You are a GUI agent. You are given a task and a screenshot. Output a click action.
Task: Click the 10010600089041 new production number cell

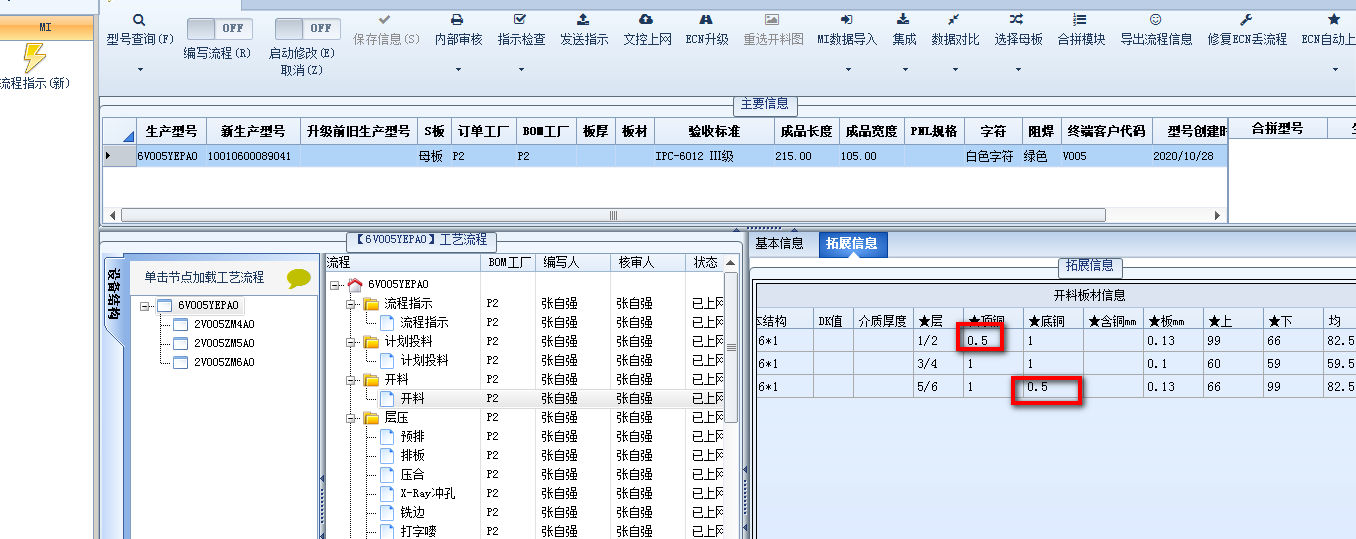click(253, 156)
